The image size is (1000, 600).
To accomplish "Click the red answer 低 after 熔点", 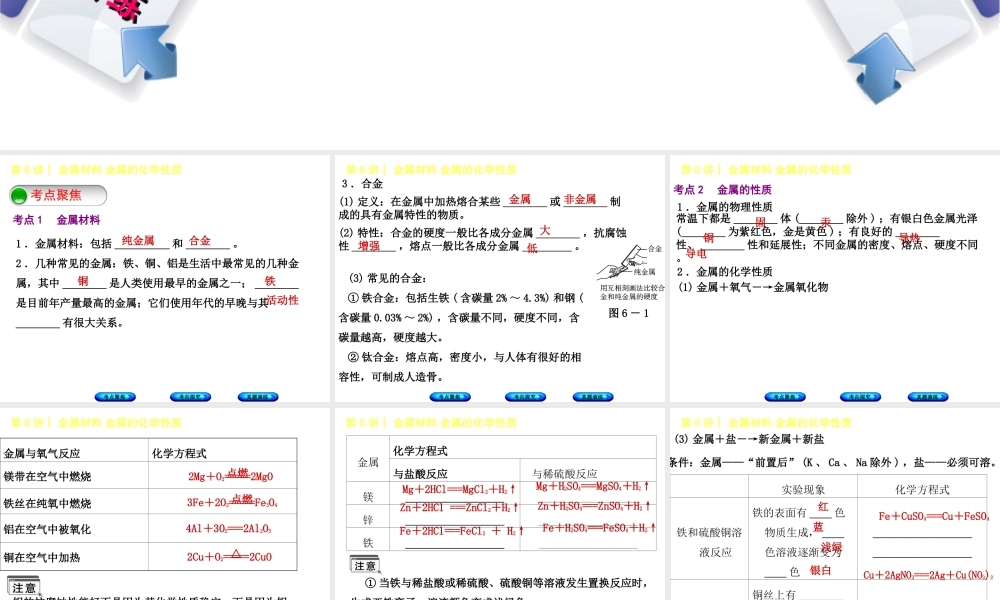I will click(532, 248).
